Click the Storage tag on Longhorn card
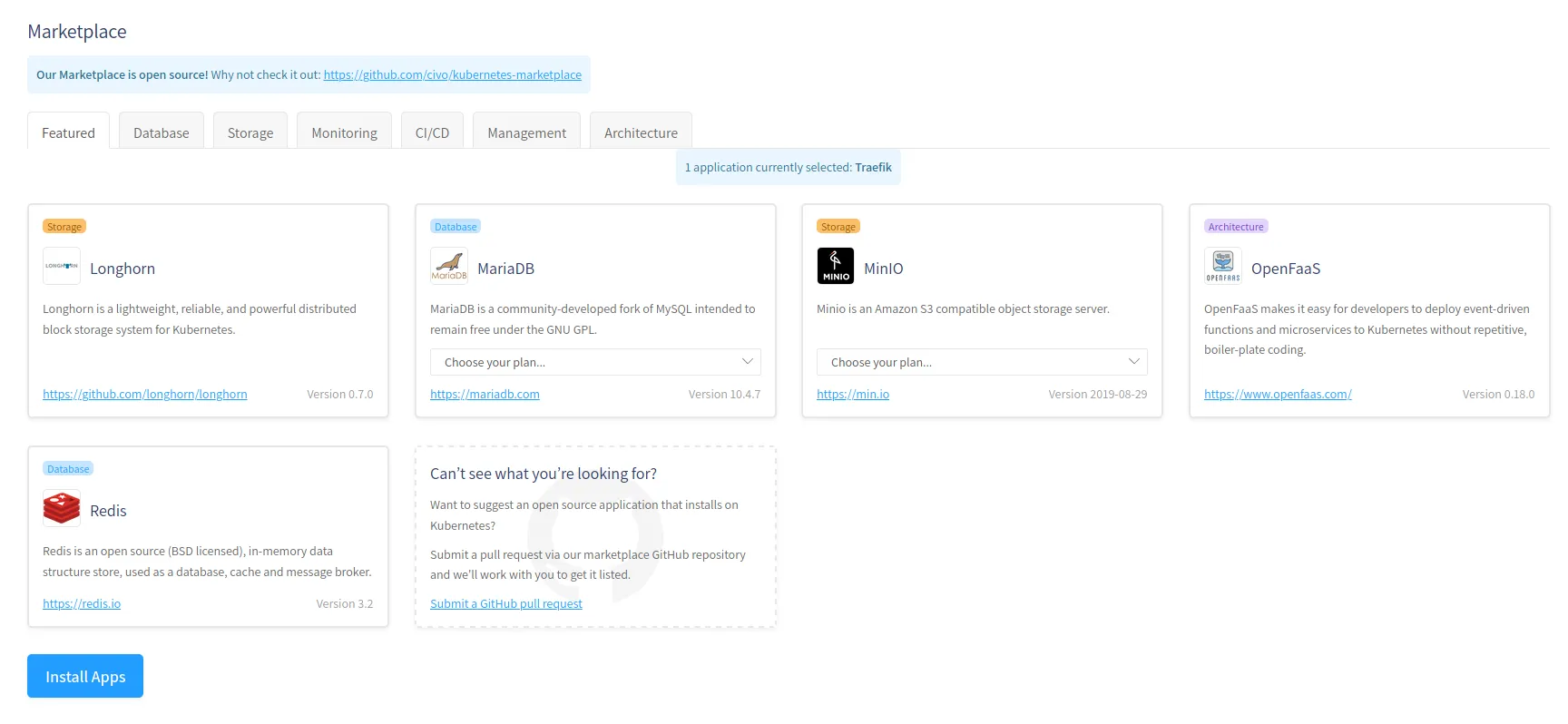 [x=64, y=226]
